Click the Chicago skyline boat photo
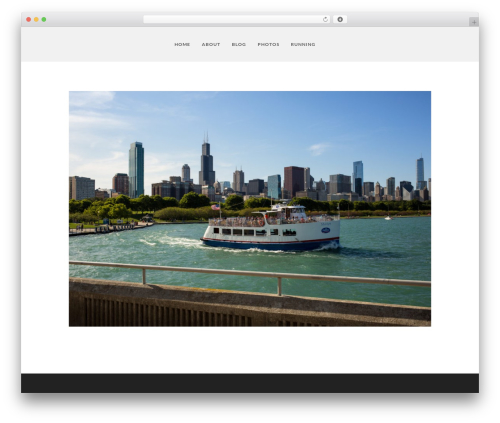 click(x=250, y=209)
